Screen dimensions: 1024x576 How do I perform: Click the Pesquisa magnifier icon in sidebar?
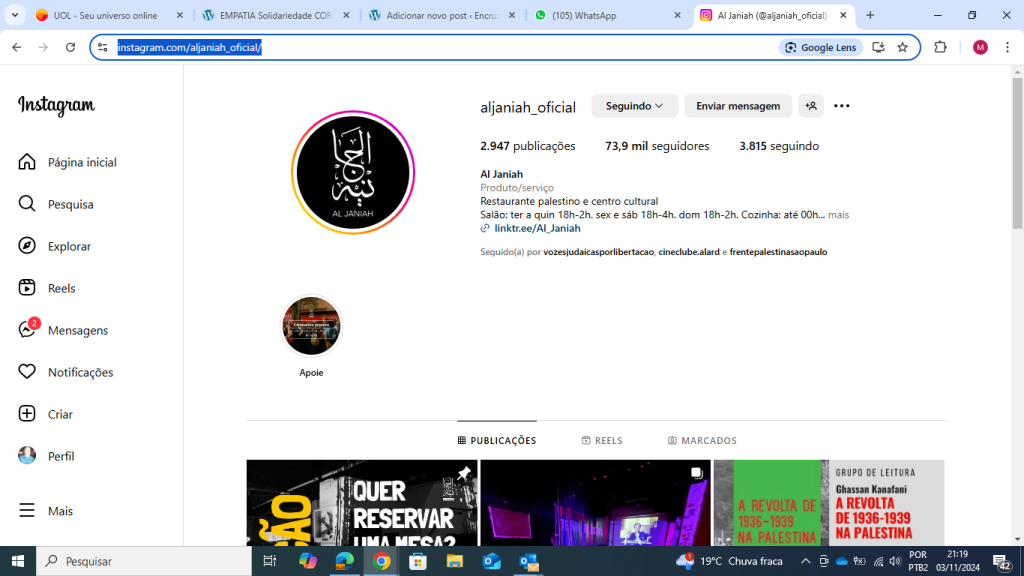pos(28,204)
